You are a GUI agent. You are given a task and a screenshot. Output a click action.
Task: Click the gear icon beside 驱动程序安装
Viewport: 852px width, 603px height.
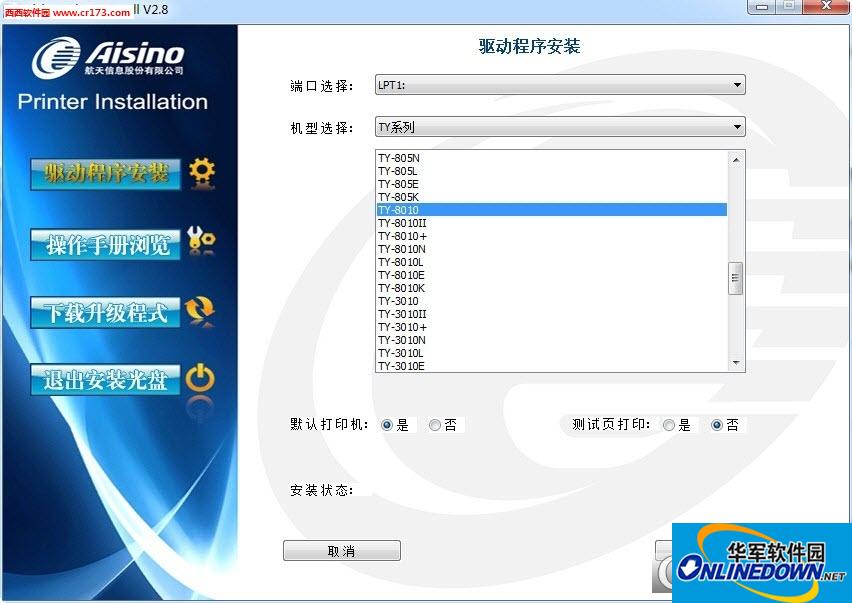(202, 173)
